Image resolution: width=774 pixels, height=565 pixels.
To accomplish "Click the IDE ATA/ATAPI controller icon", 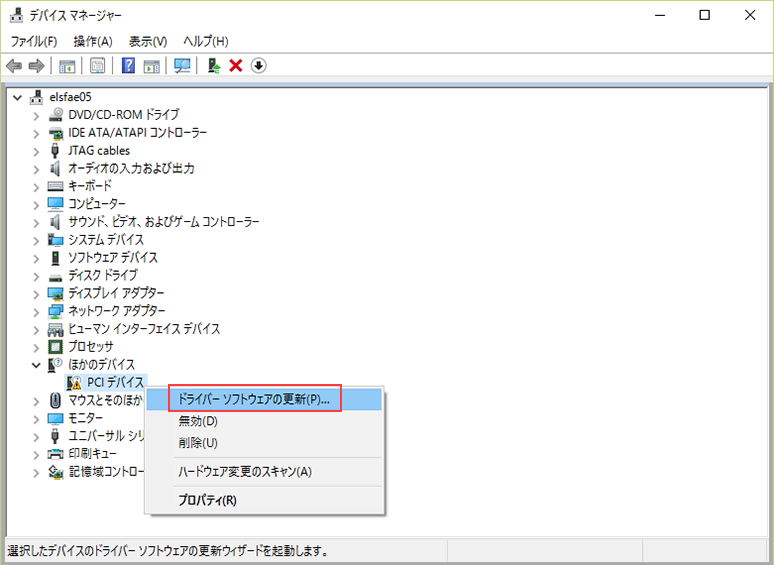I will pyautogui.click(x=56, y=133).
